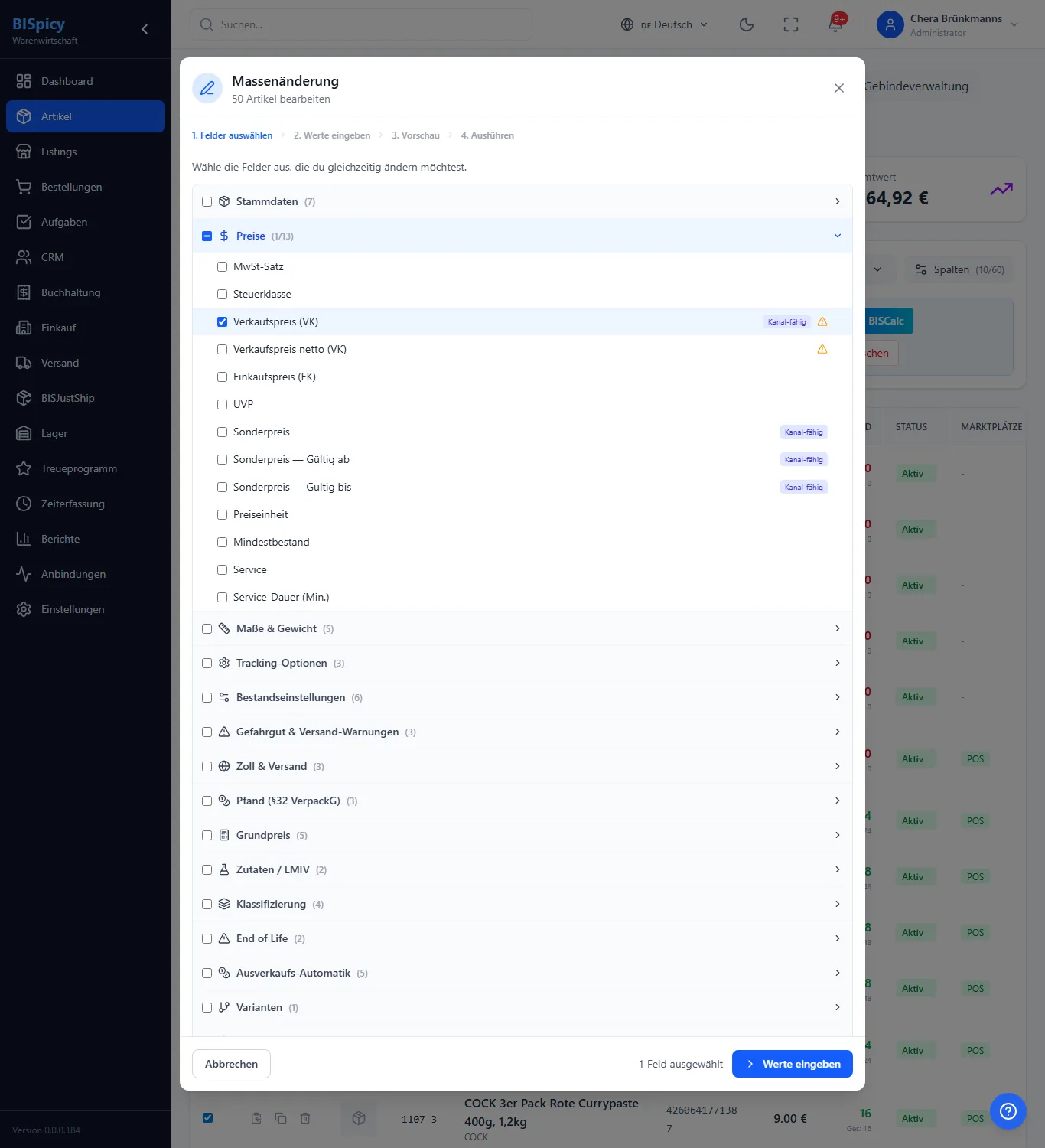Viewport: 1045px width, 1148px height.
Task: Tick the Einkaufspreis (EK) checkbox
Action: pyautogui.click(x=222, y=377)
